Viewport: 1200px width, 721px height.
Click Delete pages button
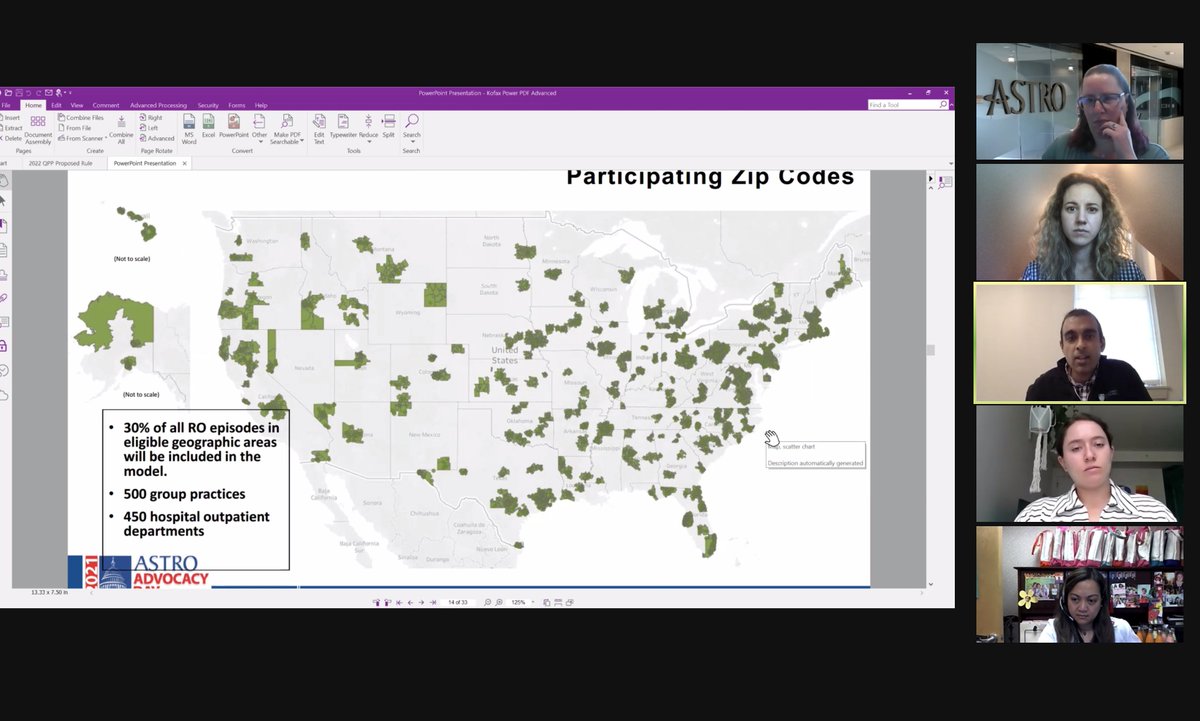coord(10,138)
